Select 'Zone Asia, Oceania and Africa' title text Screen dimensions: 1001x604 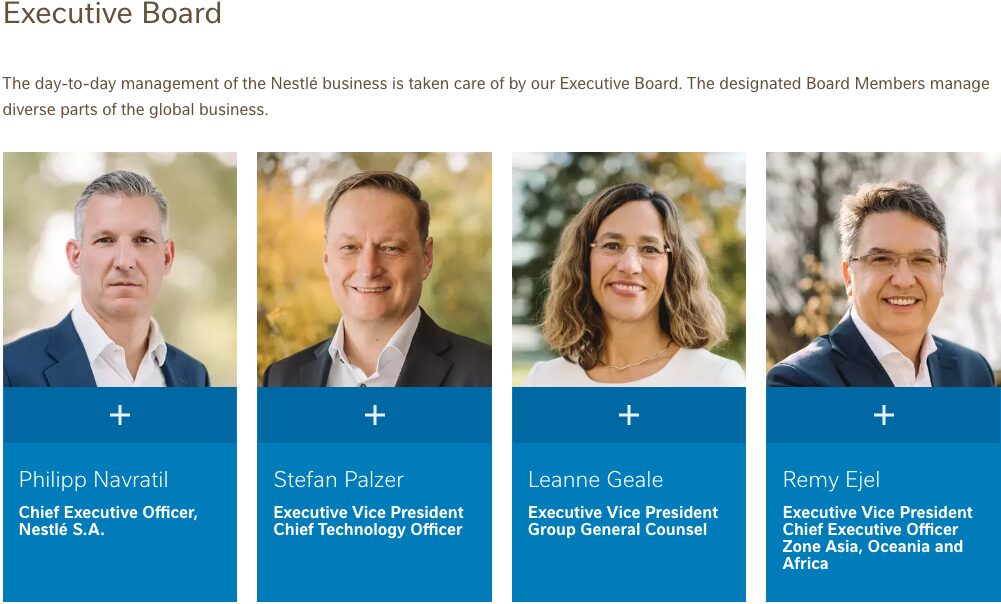pos(873,555)
